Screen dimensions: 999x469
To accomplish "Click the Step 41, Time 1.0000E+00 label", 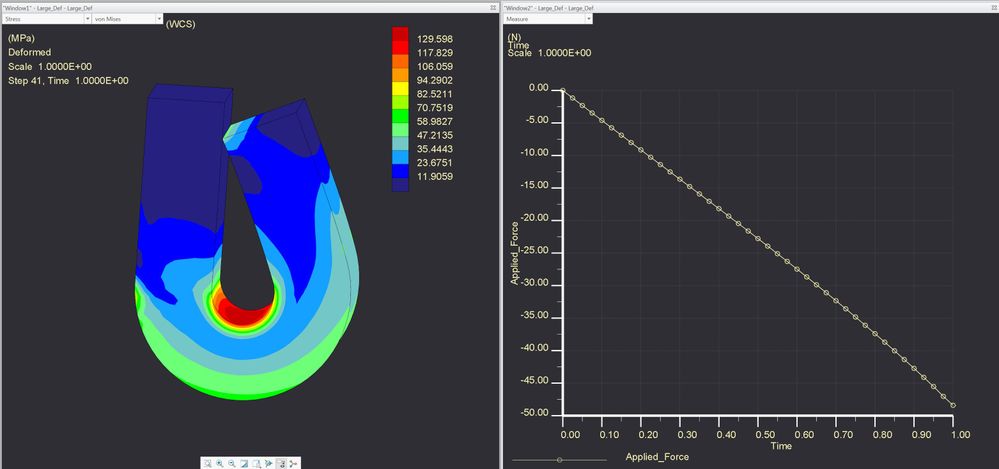I will [68, 81].
